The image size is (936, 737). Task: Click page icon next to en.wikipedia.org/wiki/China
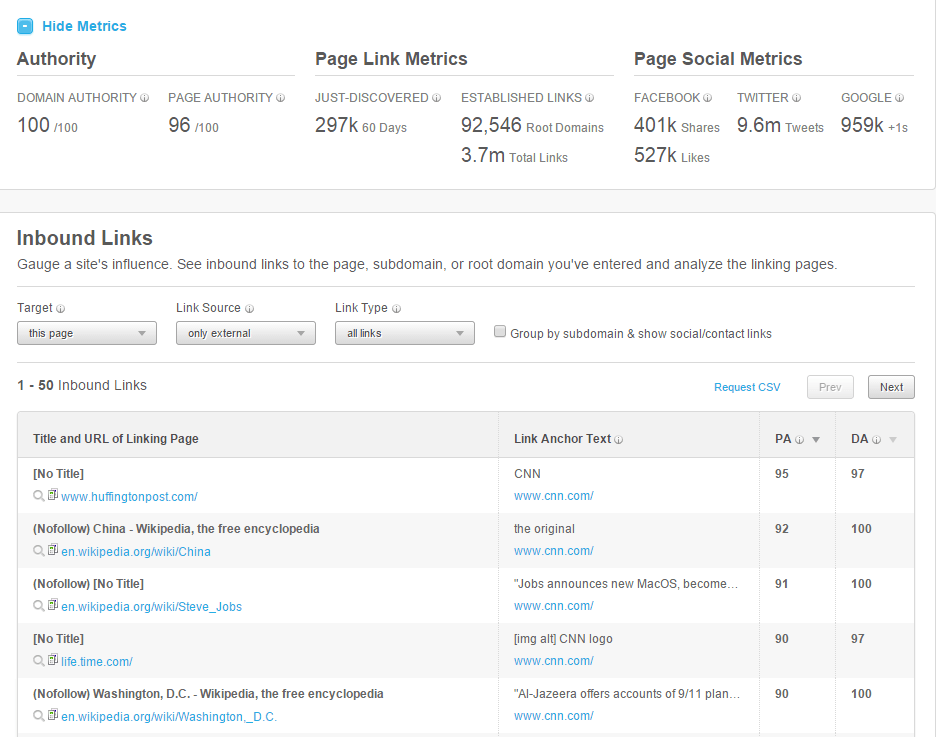(53, 550)
